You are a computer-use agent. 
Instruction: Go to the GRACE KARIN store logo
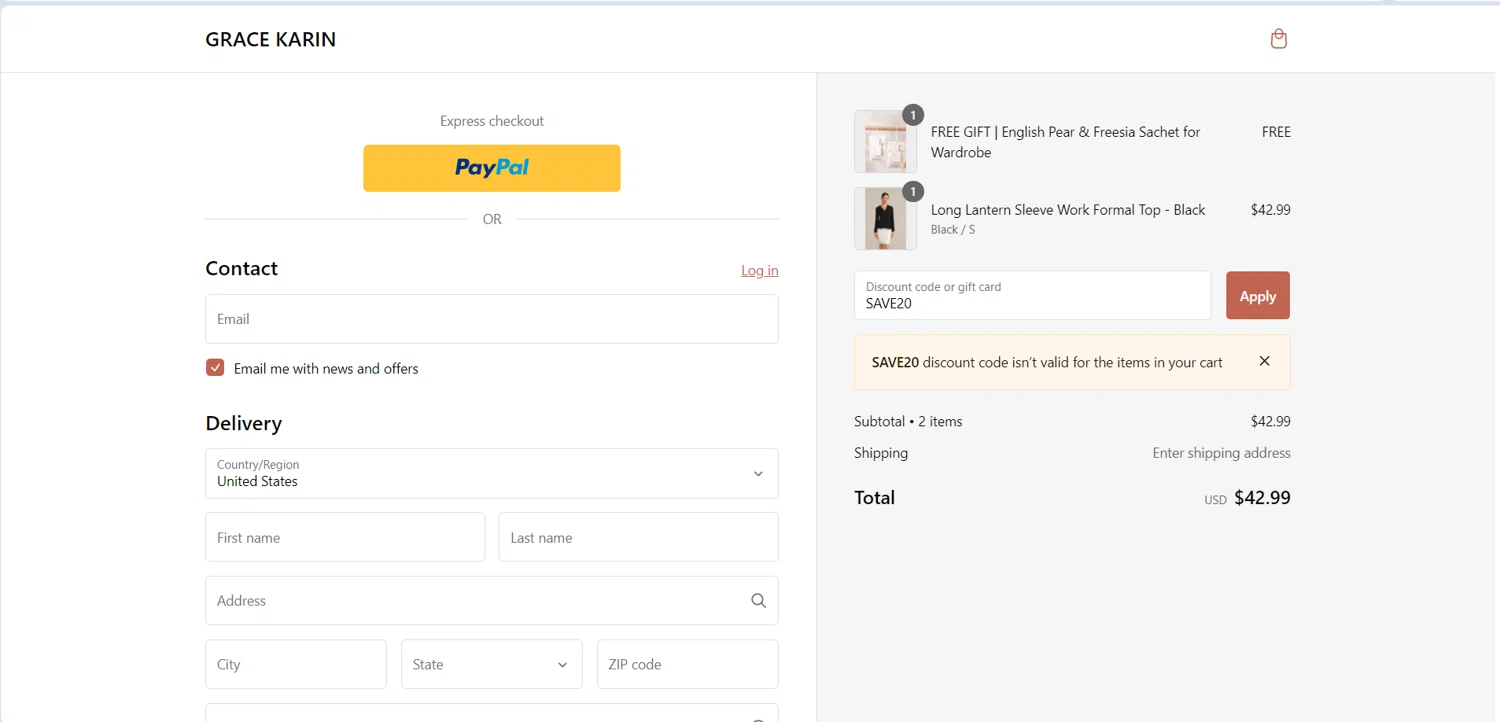[271, 39]
